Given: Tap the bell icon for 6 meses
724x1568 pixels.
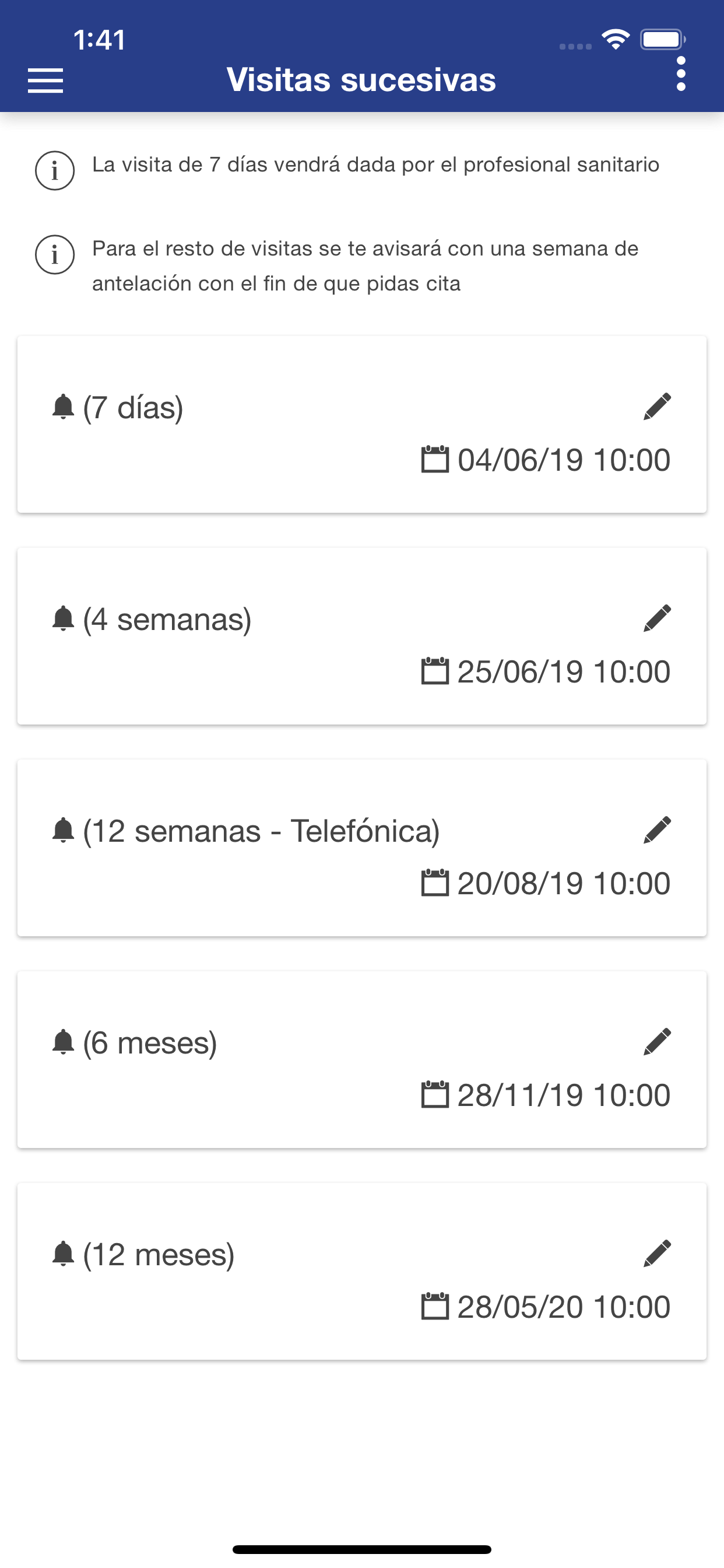Looking at the screenshot, I should (64, 1042).
